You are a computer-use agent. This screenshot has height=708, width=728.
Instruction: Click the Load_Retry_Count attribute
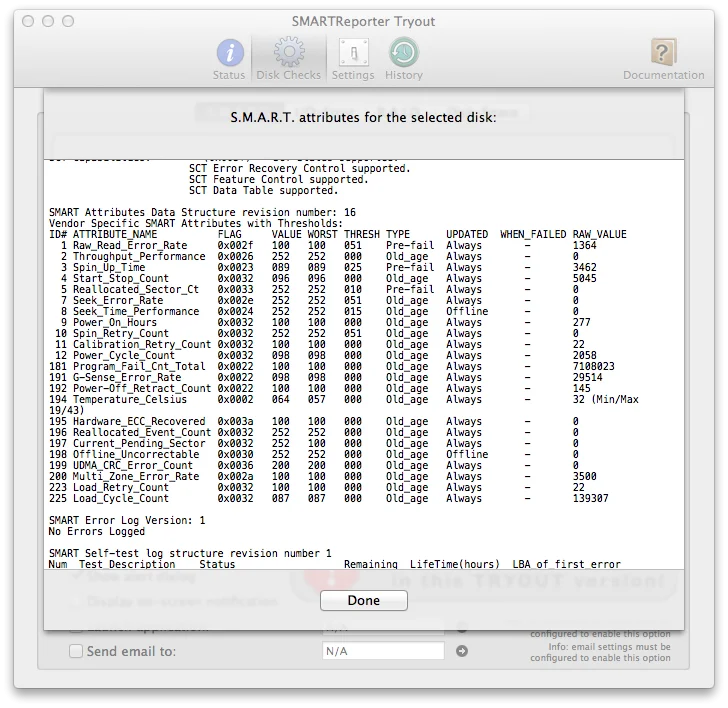(121, 487)
